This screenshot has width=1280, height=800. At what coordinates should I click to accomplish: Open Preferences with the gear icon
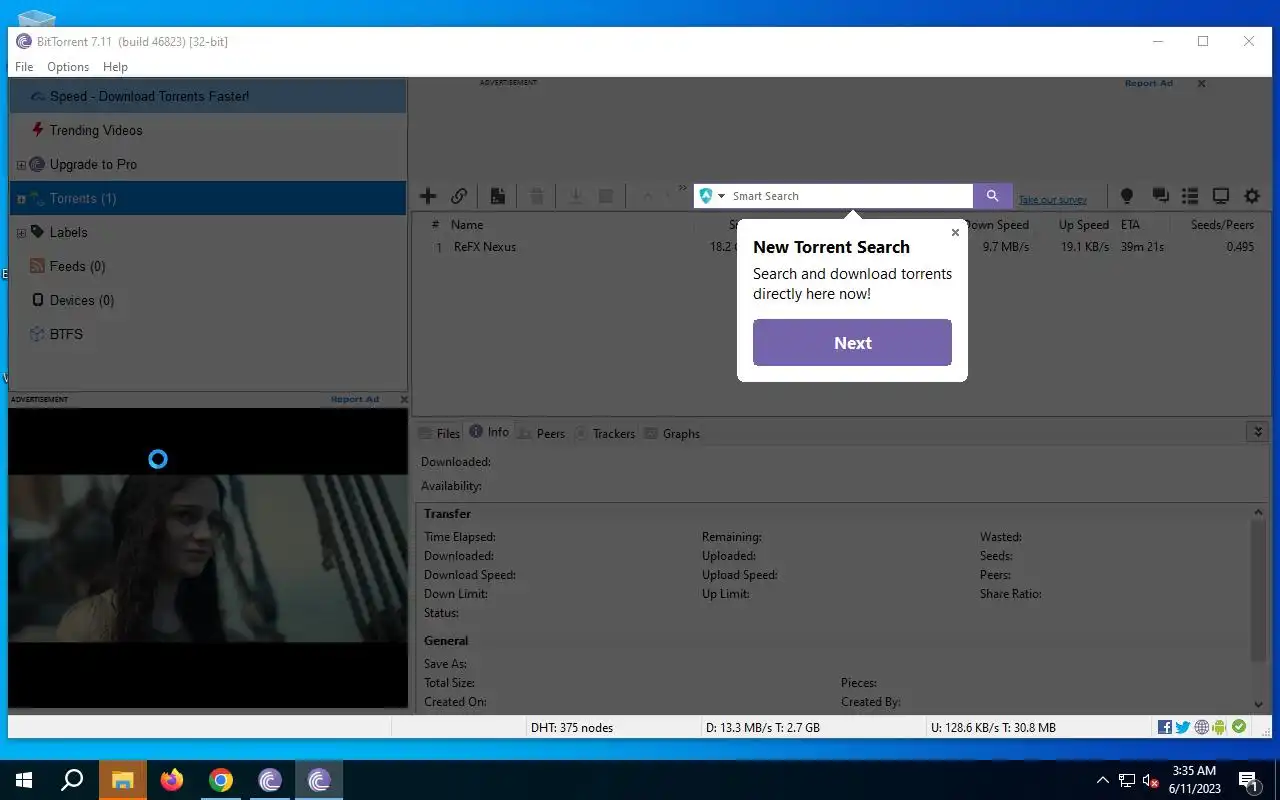1252,196
